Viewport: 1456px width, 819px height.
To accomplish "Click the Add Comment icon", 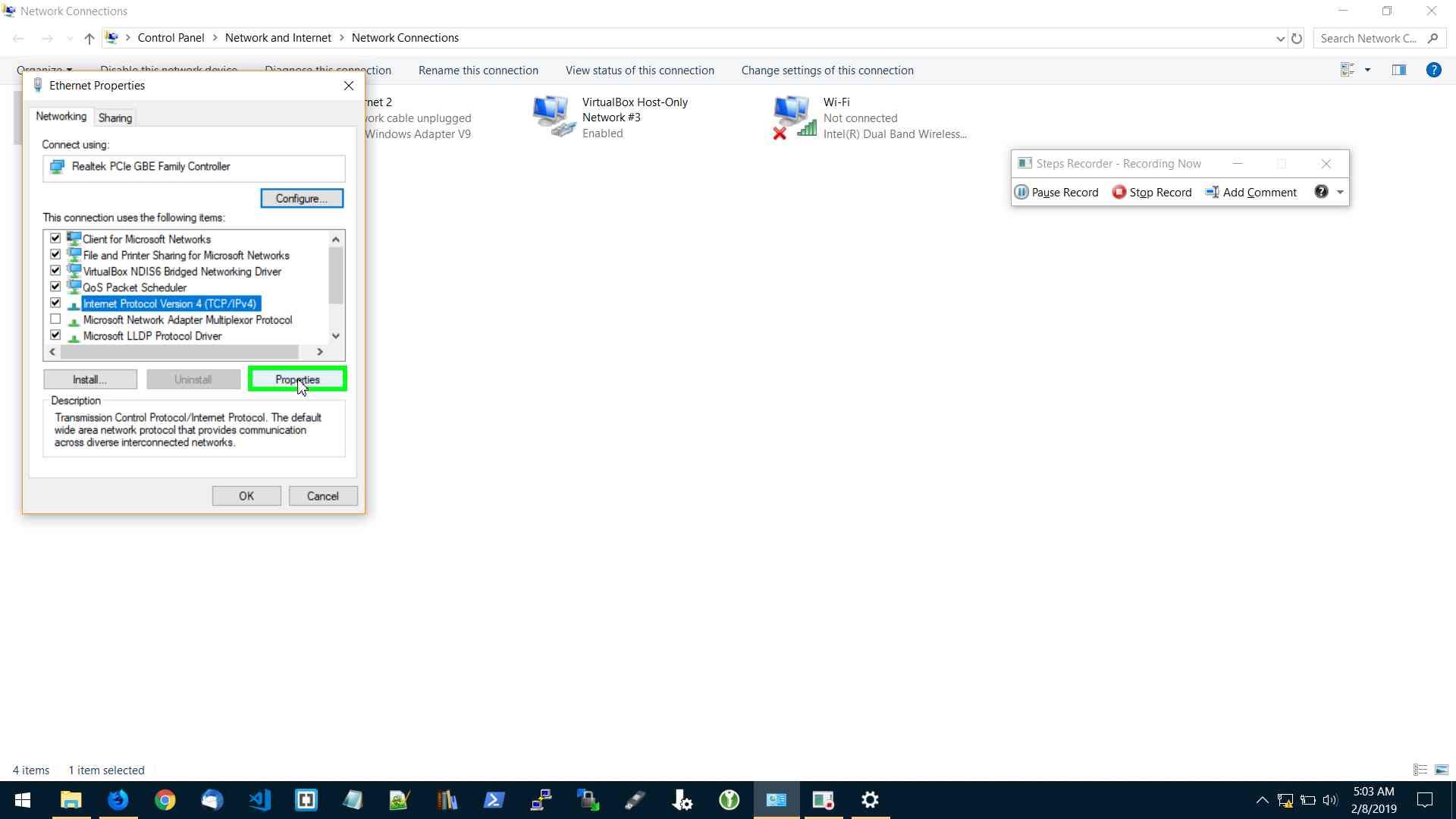I will pyautogui.click(x=1212, y=192).
